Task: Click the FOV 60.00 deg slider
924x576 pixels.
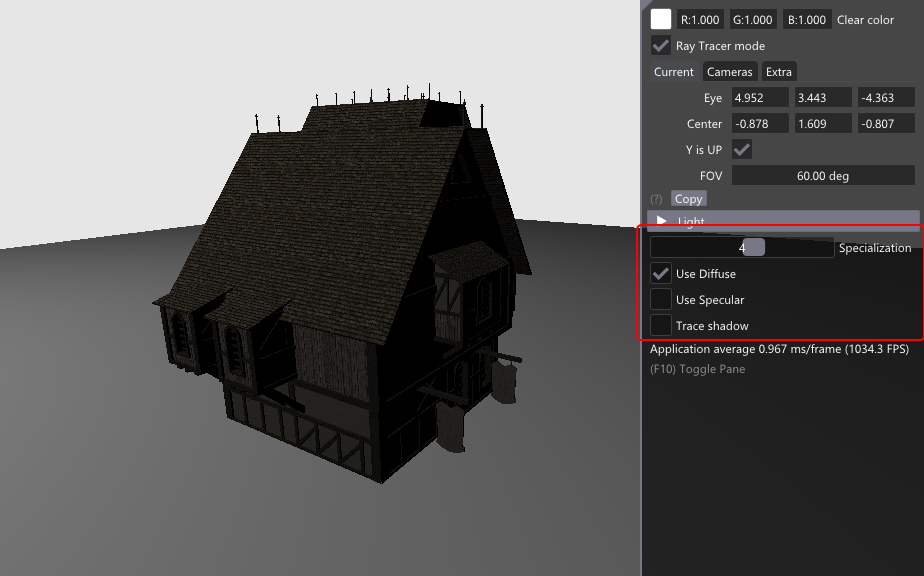Action: click(823, 176)
